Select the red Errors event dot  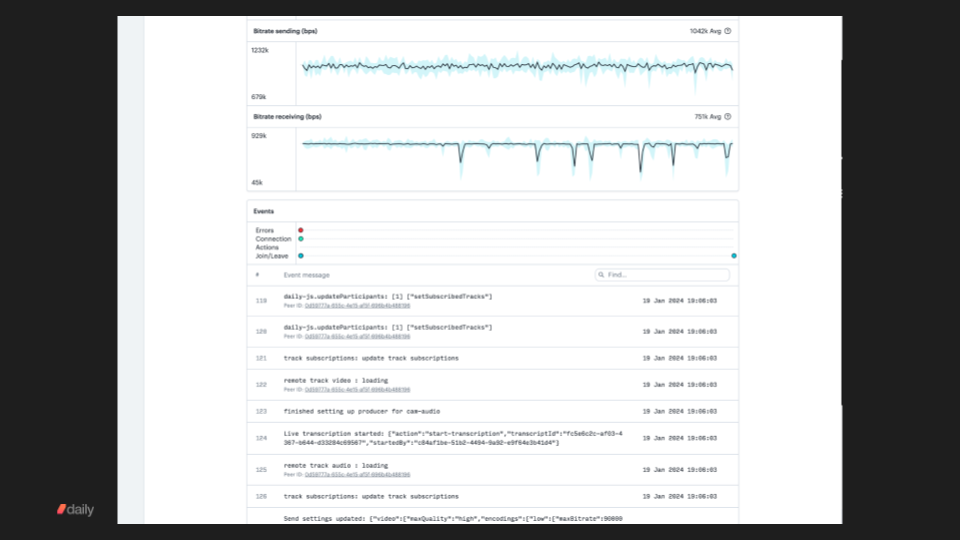[301, 230]
